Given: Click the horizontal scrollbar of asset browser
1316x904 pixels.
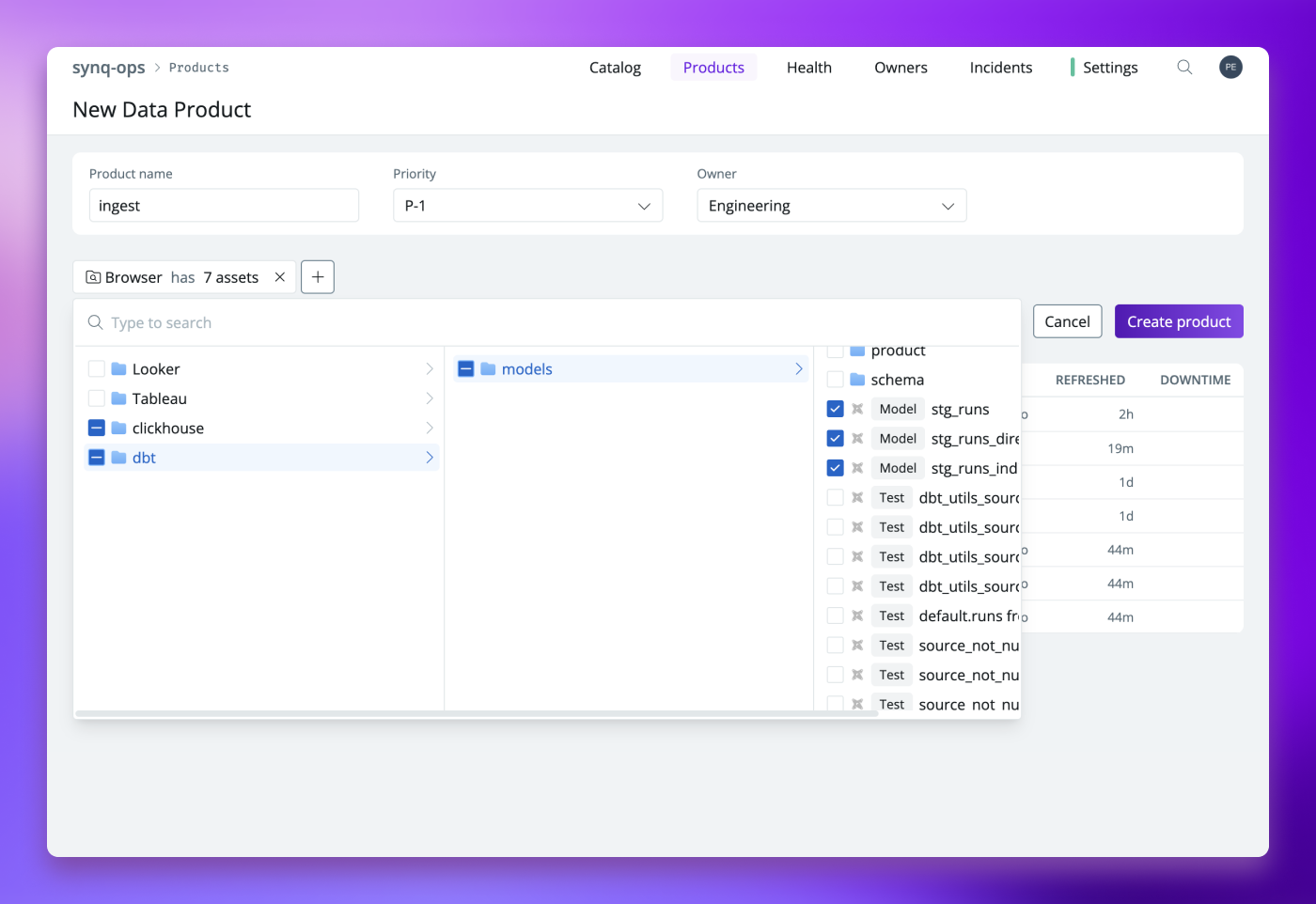Looking at the screenshot, I should (478, 714).
